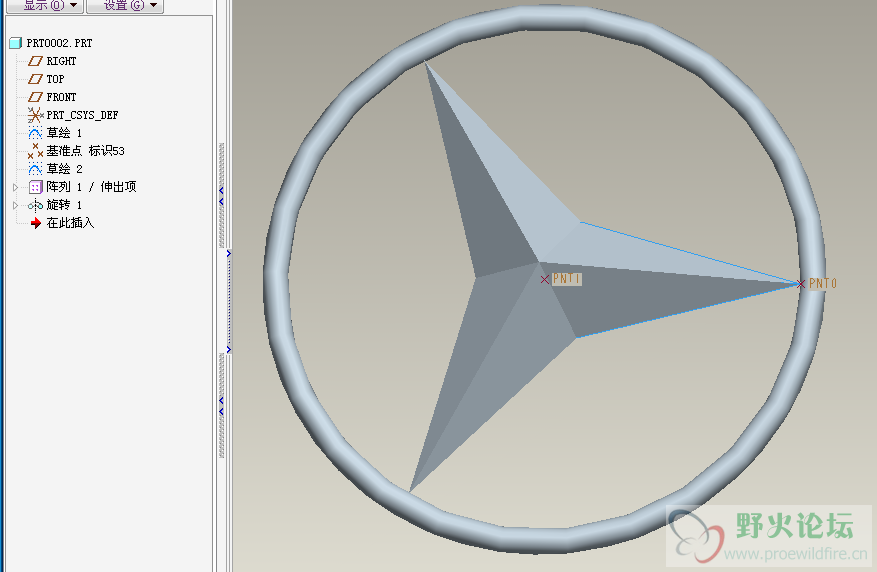Select 草绘 1 feature label
Viewport: 877px width, 572px height.
64,133
